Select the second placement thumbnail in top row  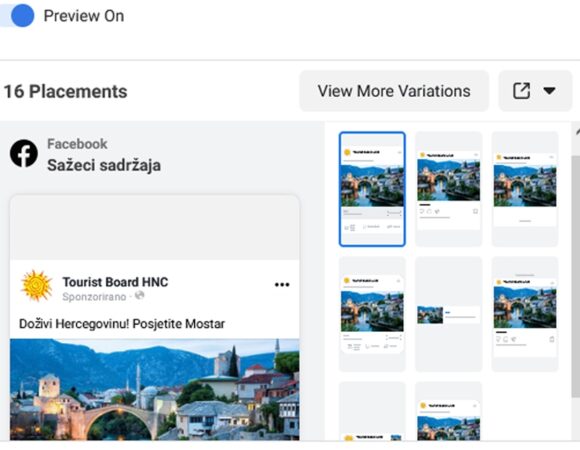coord(448,189)
